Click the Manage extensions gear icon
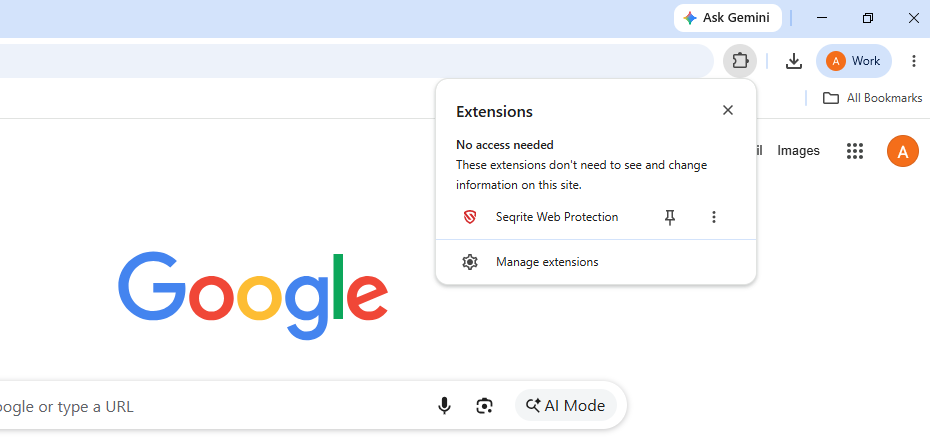The height and width of the screenshot is (448, 930). (x=470, y=262)
